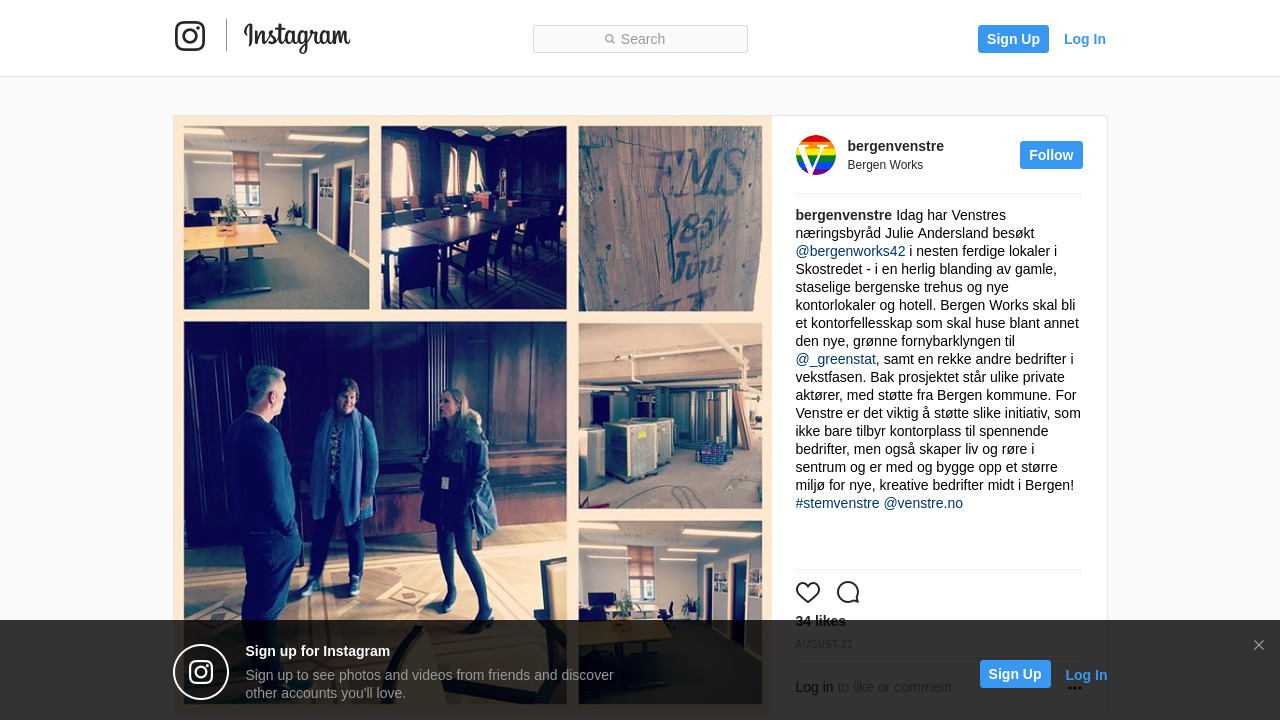Screen dimensions: 1280x720
Task: Open comments with the speech bubble icon
Action: [848, 592]
